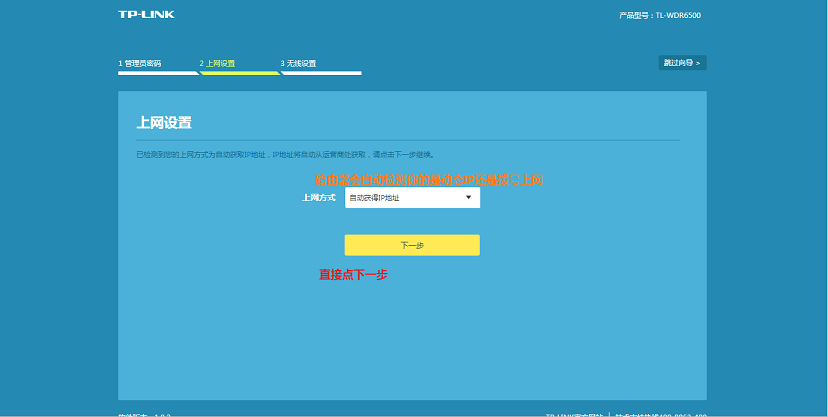Select step 2 上网设置 tab
This screenshot has height=417, width=828.
218,63
